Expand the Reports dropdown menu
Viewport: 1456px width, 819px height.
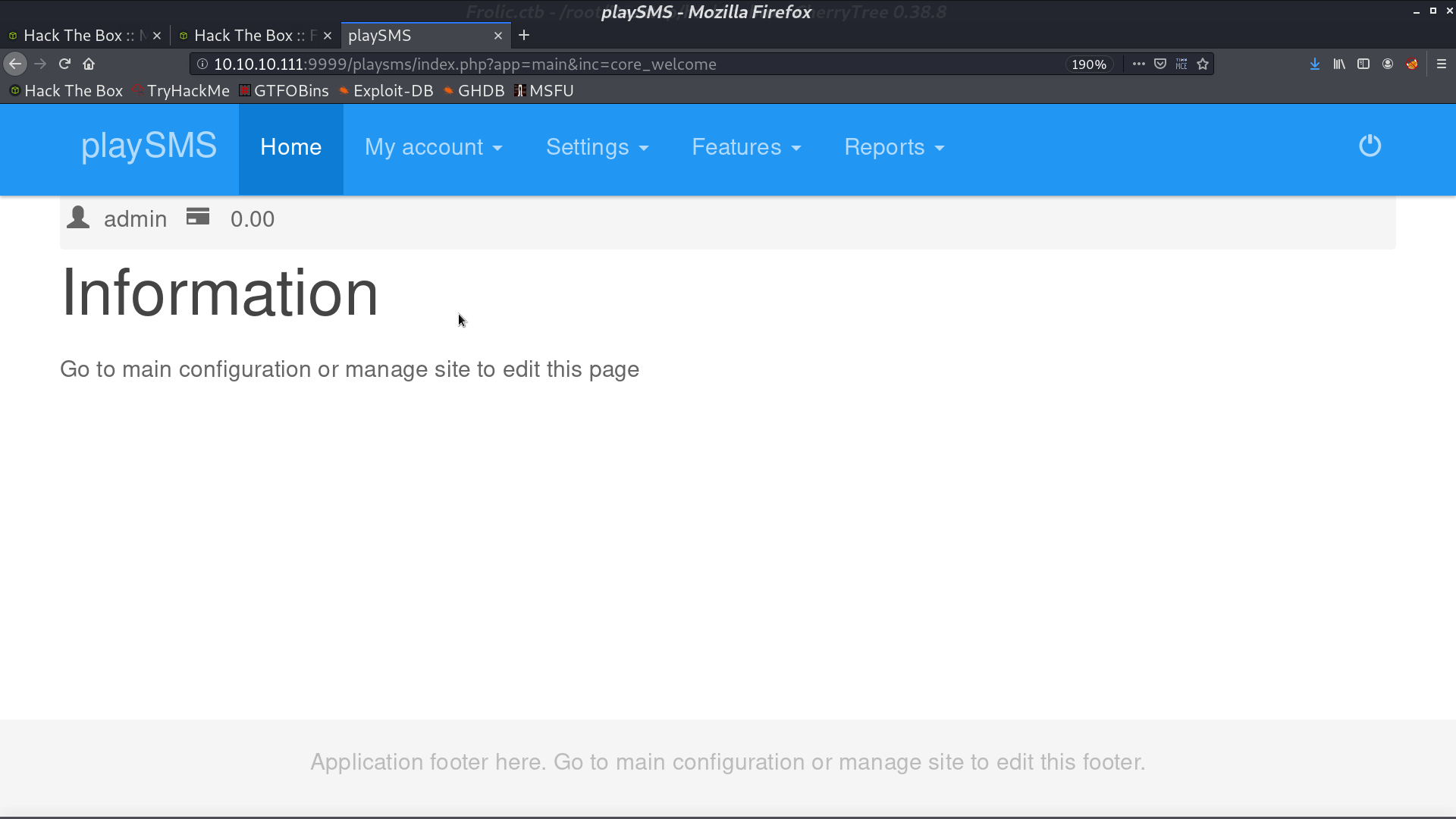(x=895, y=147)
